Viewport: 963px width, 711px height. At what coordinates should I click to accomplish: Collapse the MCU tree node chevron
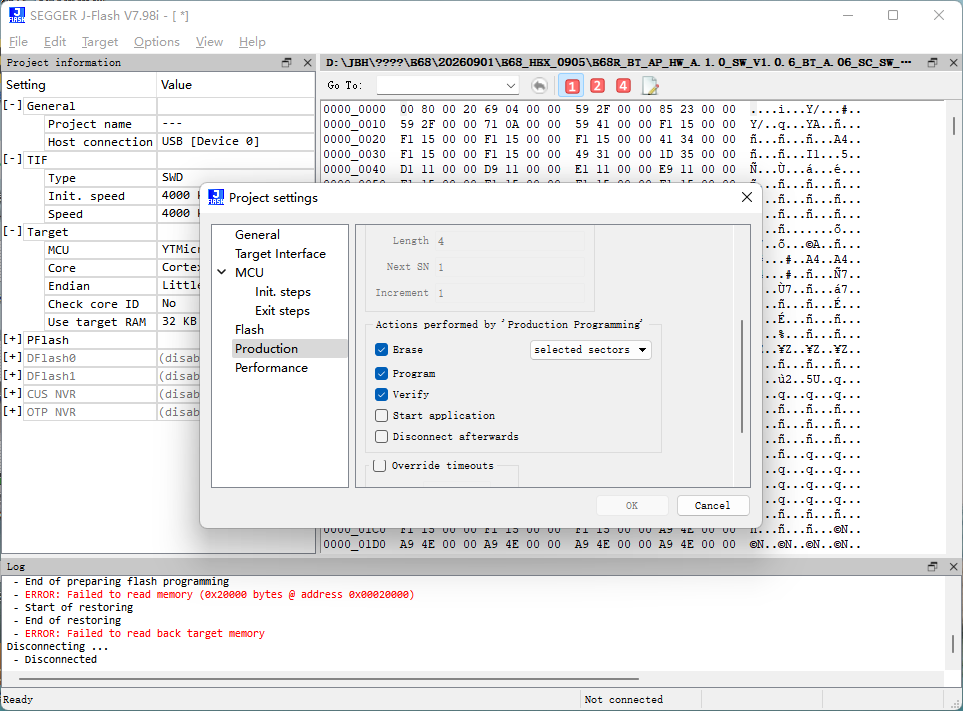222,273
